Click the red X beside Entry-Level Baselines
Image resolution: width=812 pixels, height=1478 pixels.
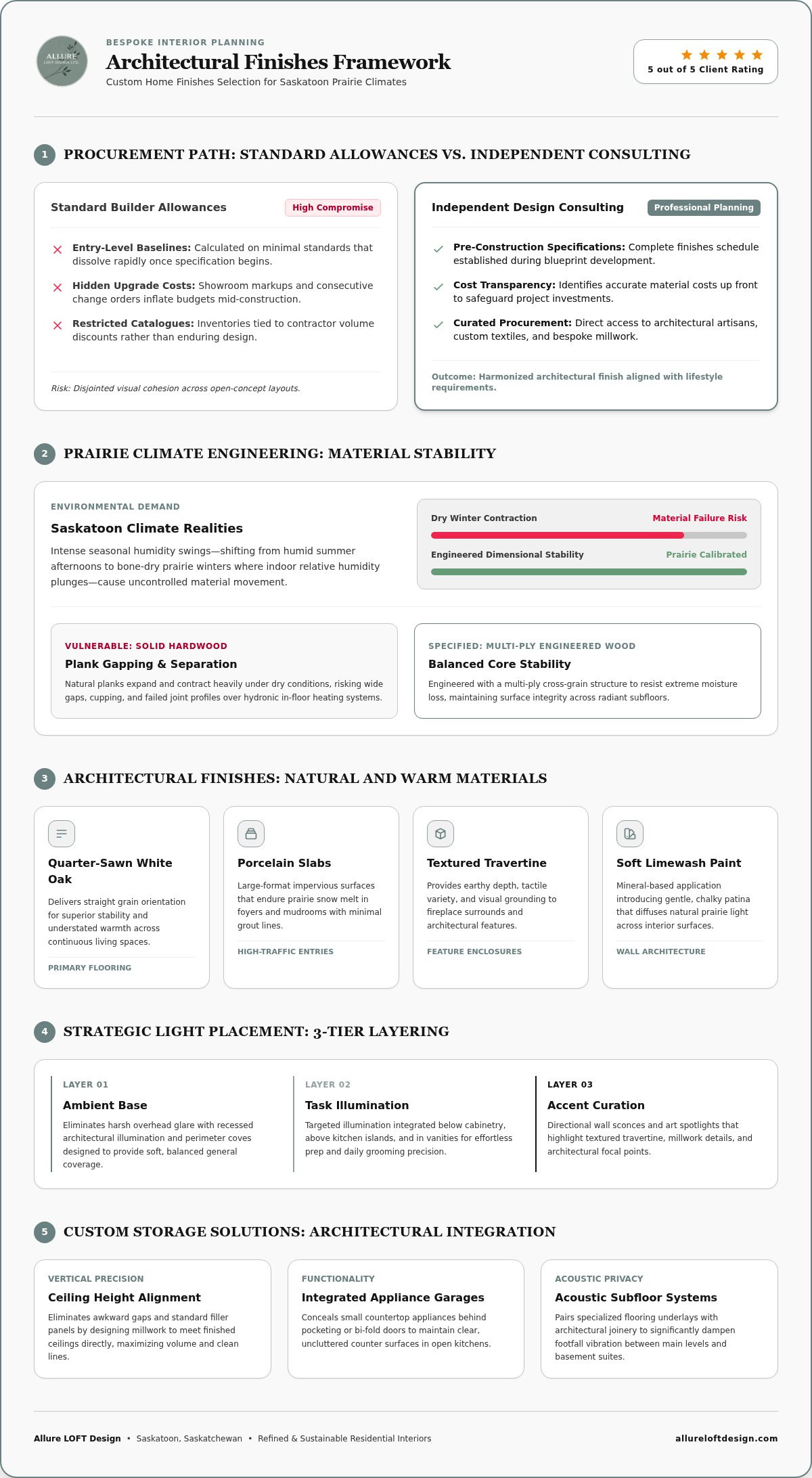[x=58, y=250]
